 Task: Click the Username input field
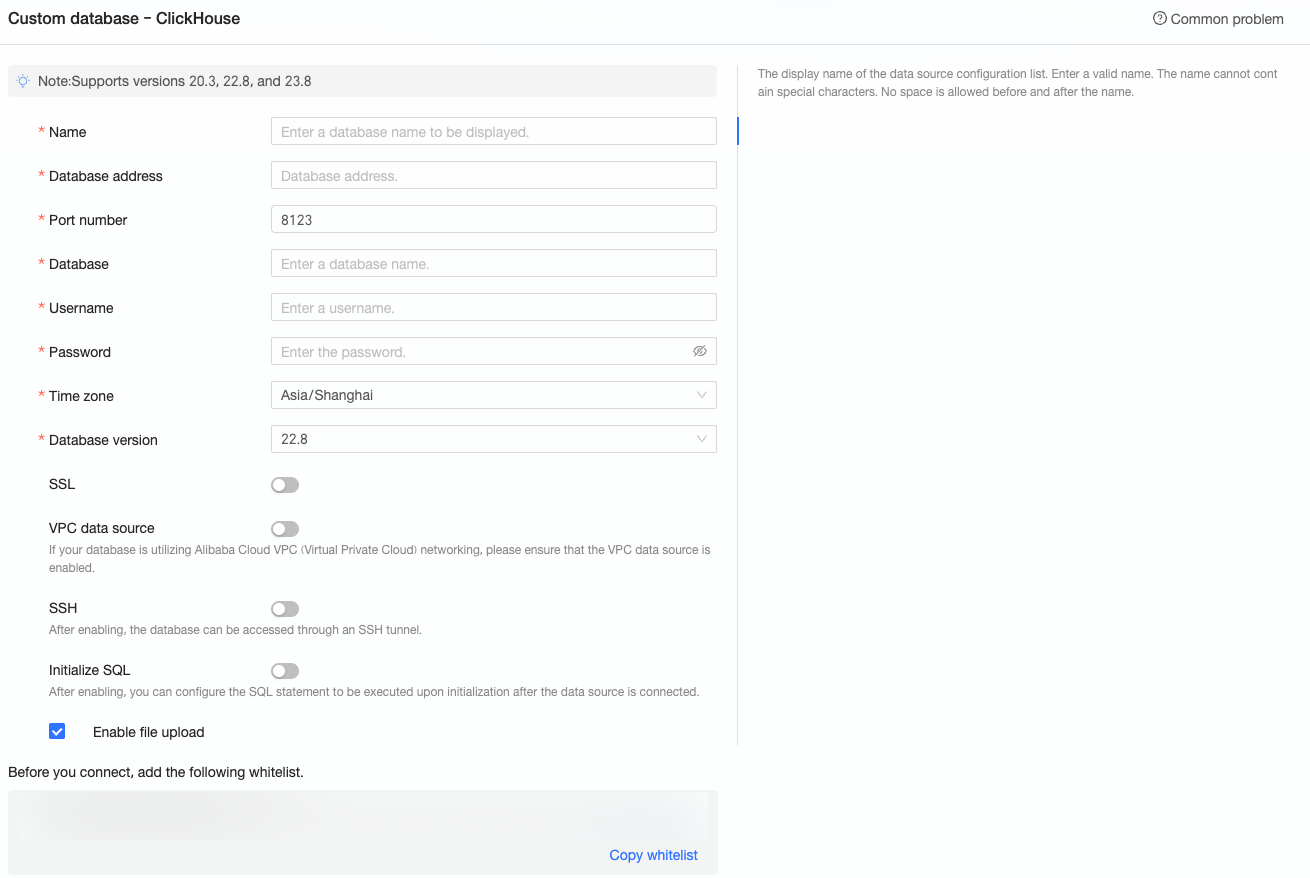[x=494, y=307]
